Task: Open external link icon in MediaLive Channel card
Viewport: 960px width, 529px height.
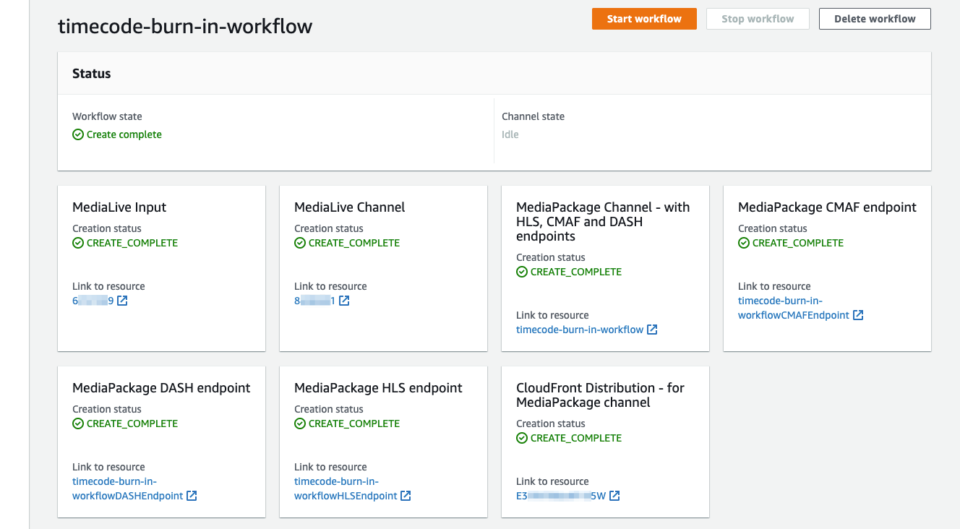Action: tap(344, 301)
